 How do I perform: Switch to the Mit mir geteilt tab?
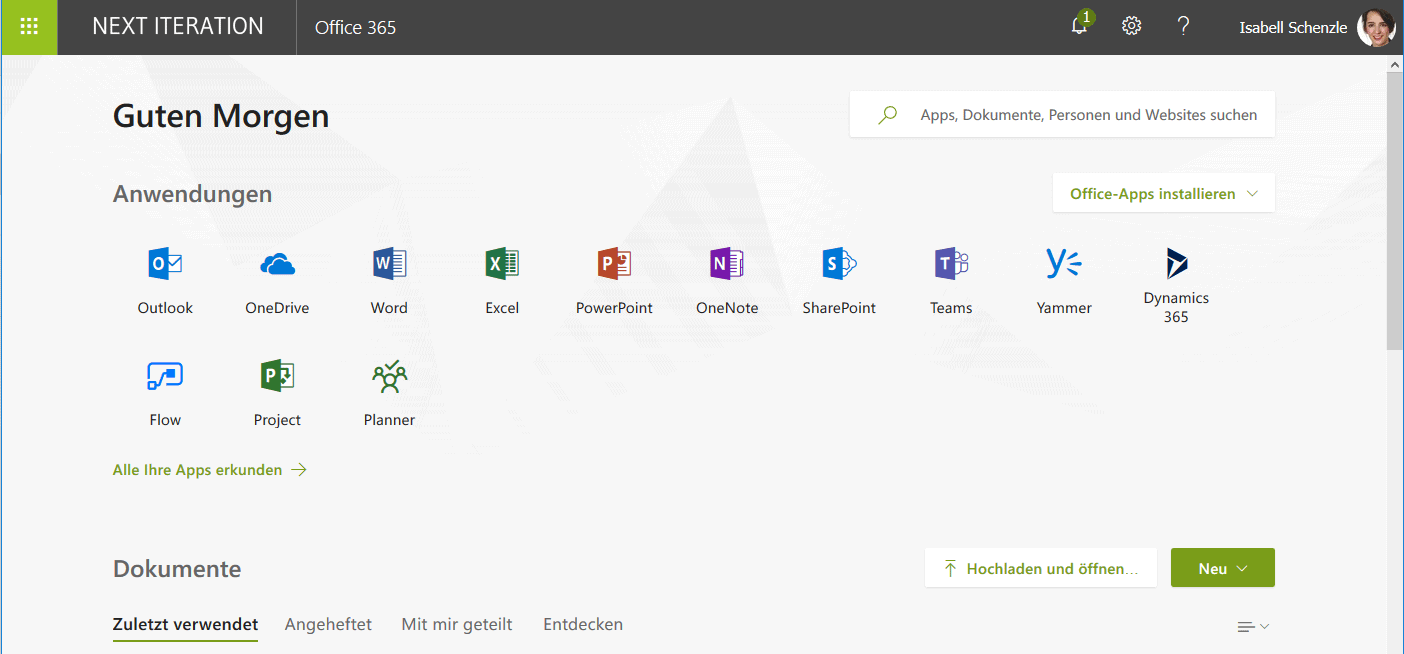pos(457,624)
